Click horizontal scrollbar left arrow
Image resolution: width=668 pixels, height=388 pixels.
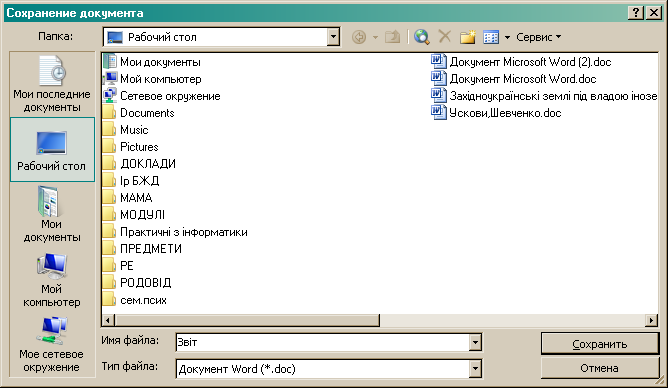[x=108, y=320]
